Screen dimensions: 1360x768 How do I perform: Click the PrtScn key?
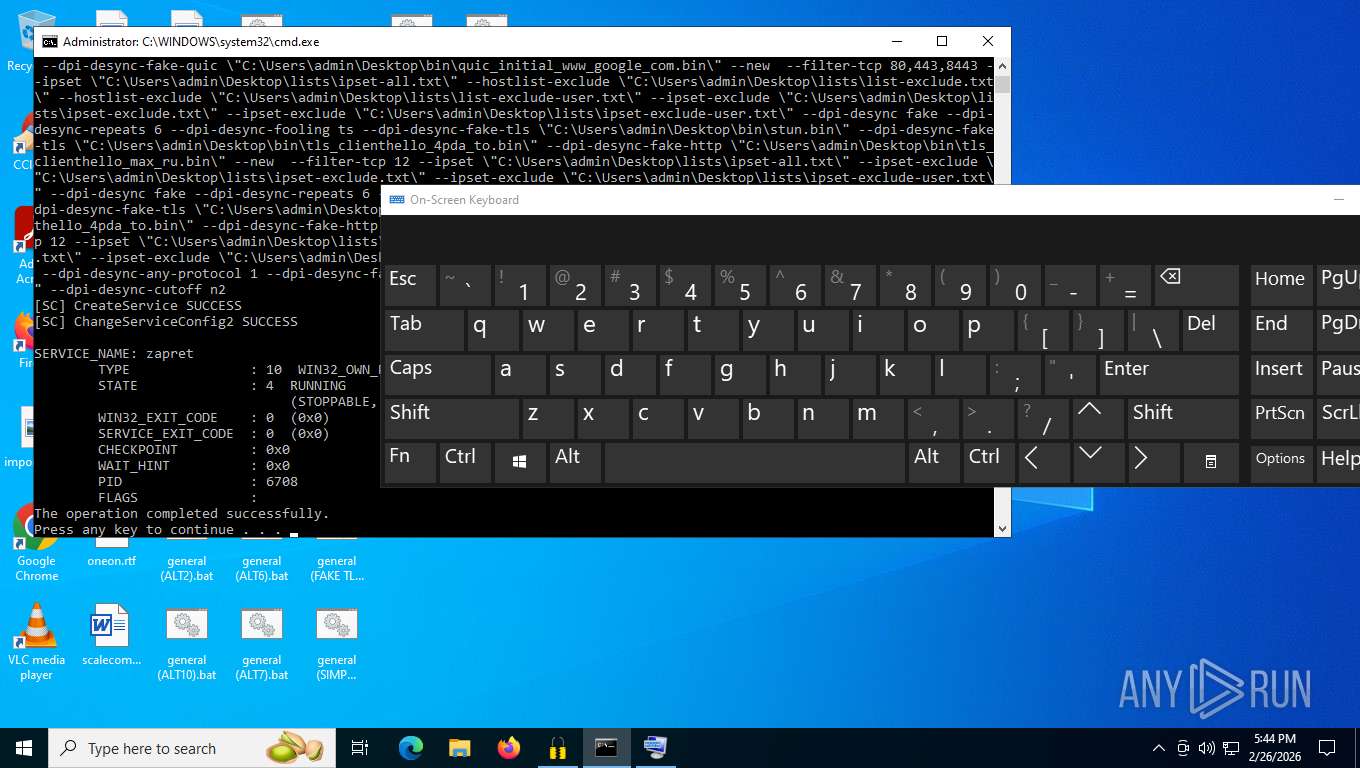coord(1281,419)
